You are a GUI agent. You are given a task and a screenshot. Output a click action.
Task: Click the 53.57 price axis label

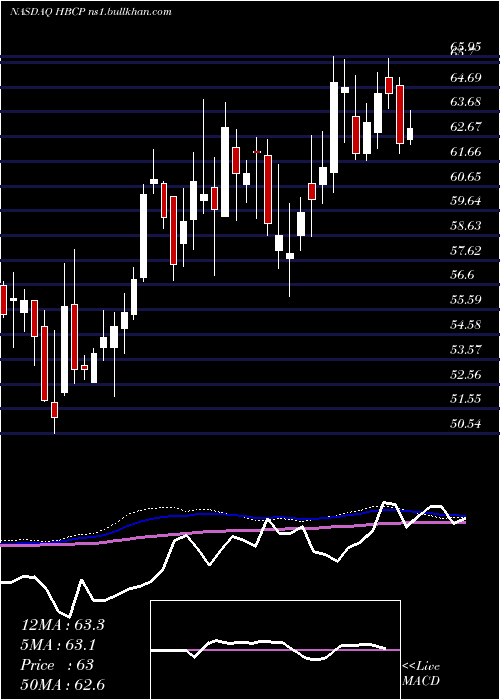[466, 350]
